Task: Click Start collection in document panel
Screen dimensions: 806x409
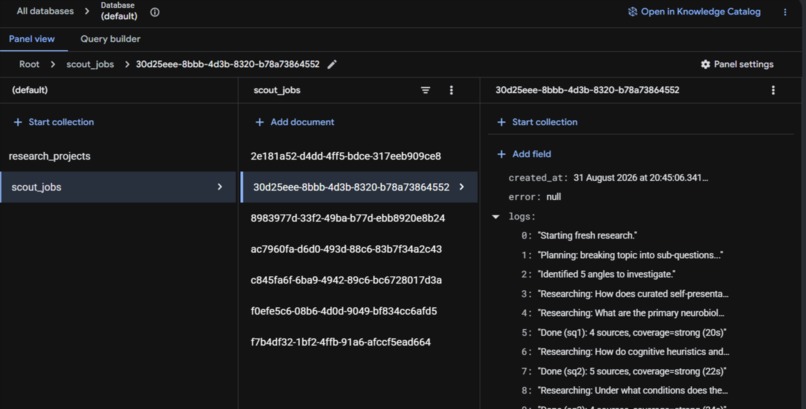Action: point(538,122)
